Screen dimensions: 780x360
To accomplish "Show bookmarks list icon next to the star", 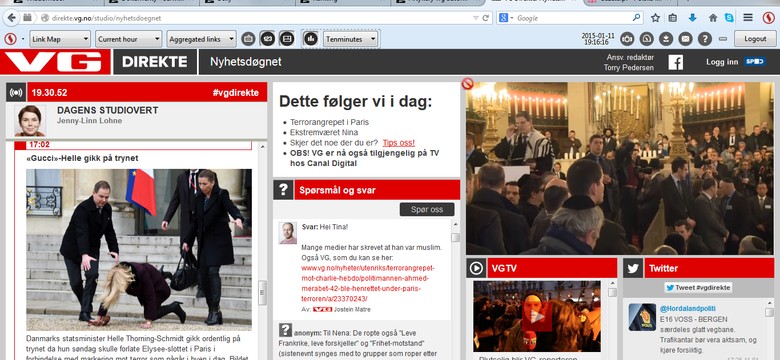I will pyautogui.click(x=673, y=18).
